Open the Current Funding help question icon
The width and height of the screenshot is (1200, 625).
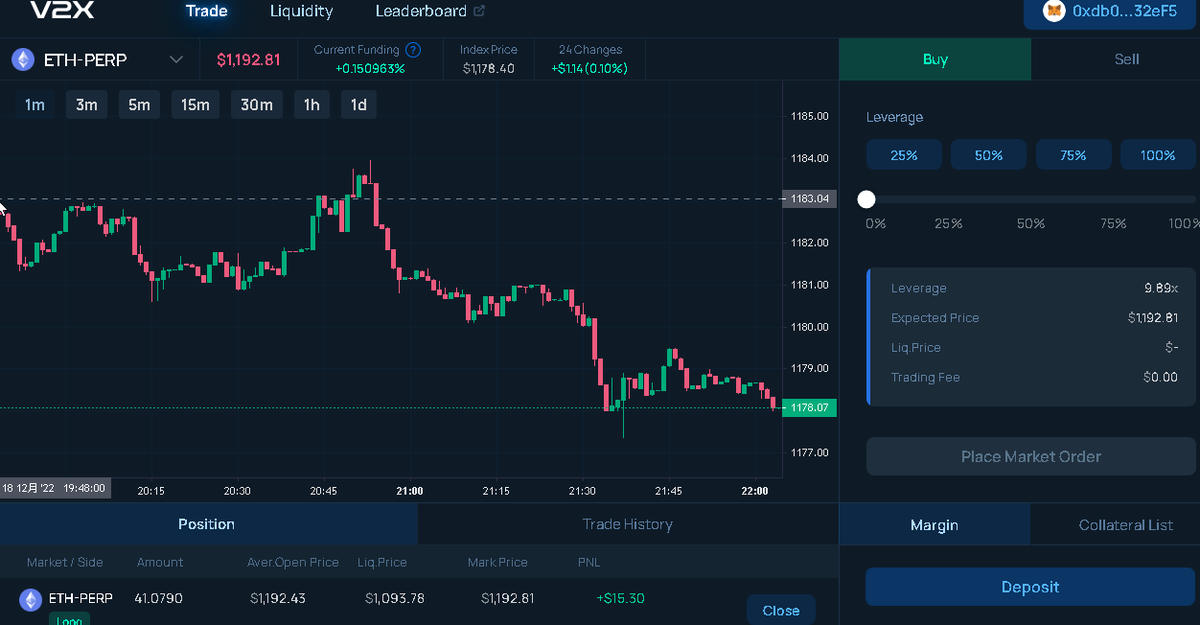413,50
